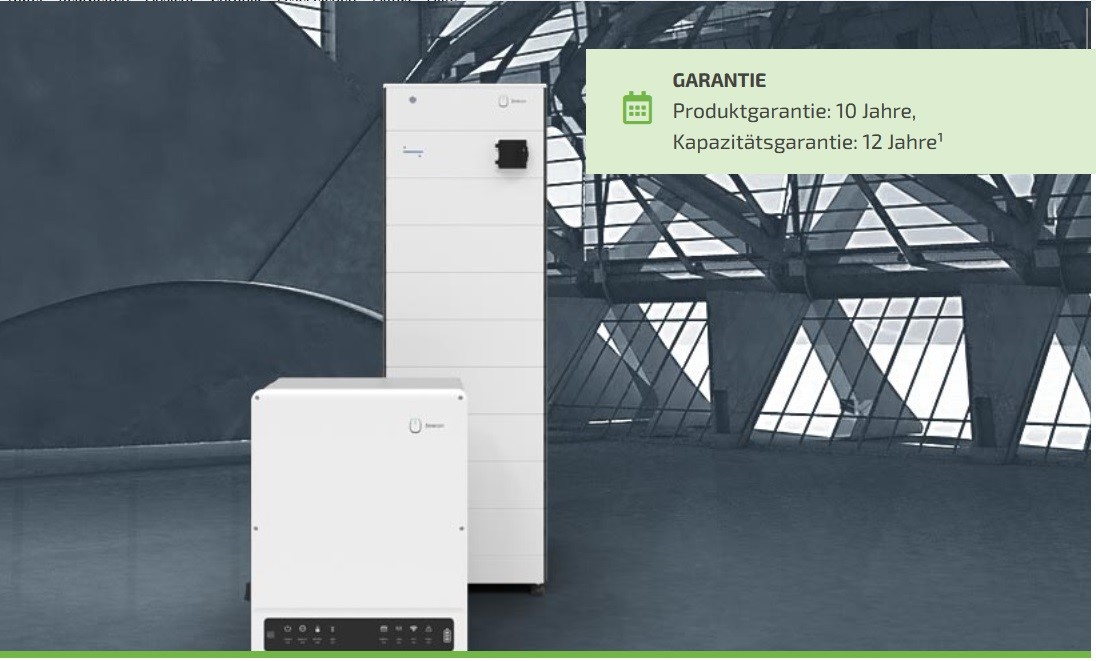Click the WiFi icon on inverter display
Image resolution: width=1096 pixels, height=661 pixels.
(x=412, y=628)
